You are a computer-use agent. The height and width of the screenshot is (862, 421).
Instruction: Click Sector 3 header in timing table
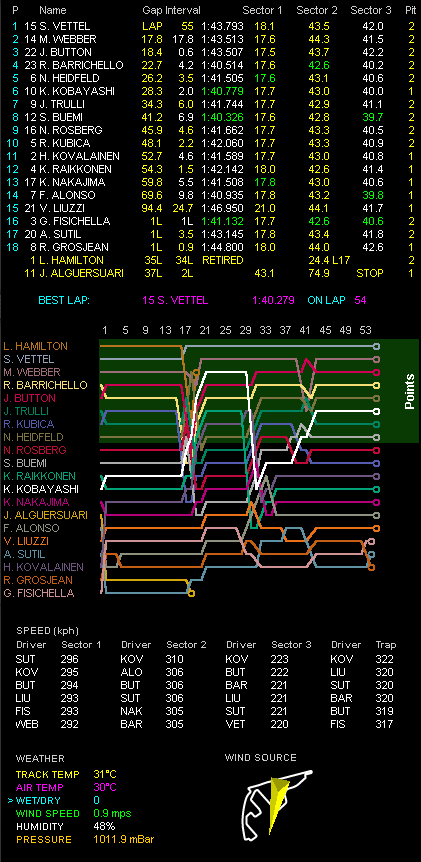coord(369,10)
